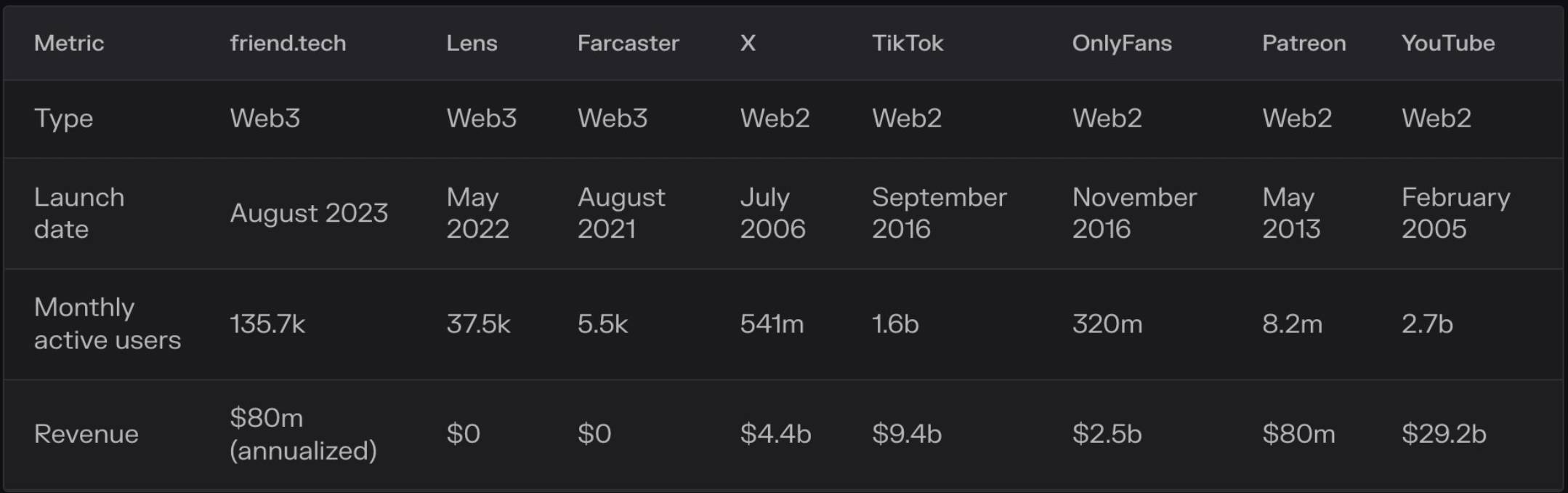Screen dimensions: 1568x493
Task: Select the TikTok column header
Action: coord(908,43)
